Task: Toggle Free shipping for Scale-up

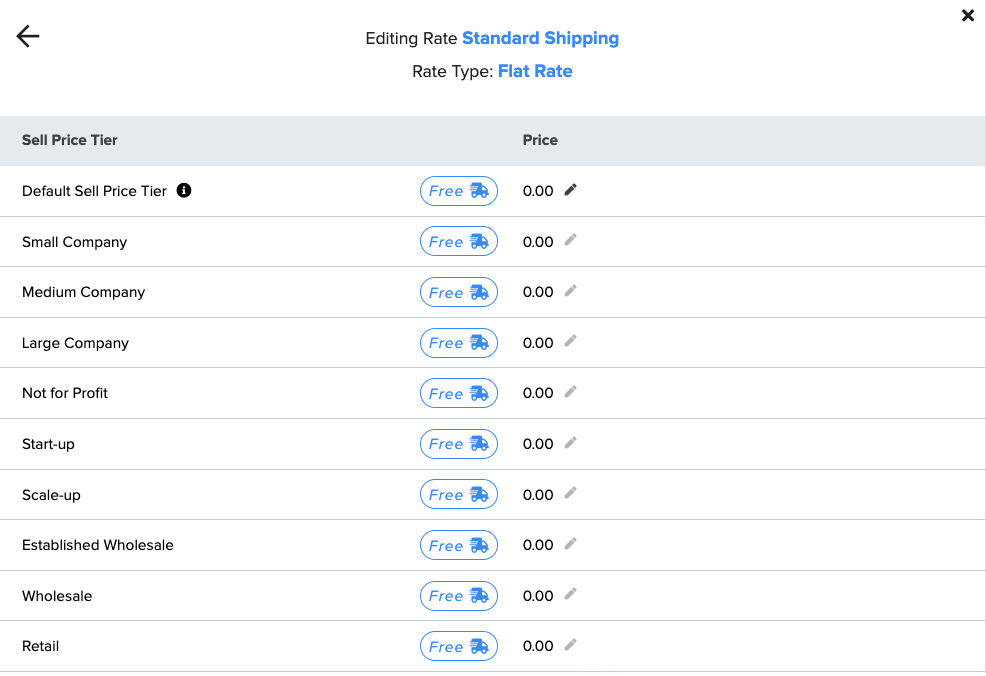Action: tap(459, 495)
